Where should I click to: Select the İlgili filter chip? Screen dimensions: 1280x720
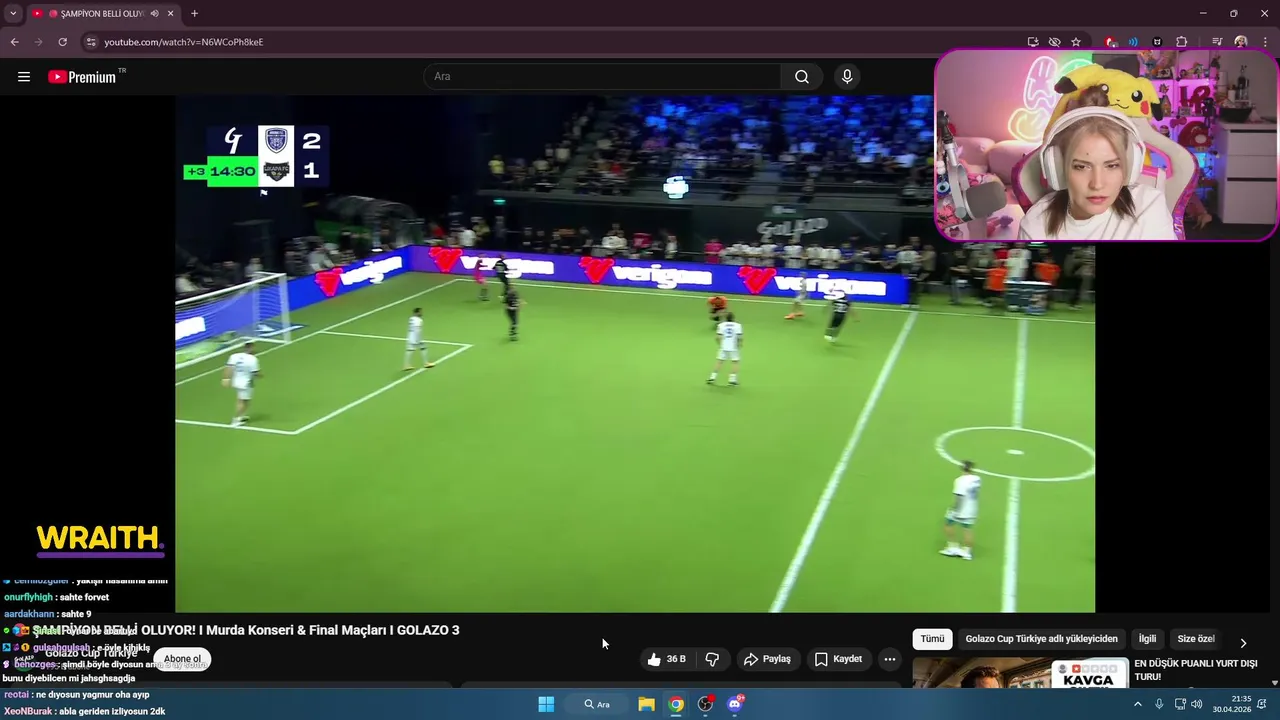[1147, 639]
